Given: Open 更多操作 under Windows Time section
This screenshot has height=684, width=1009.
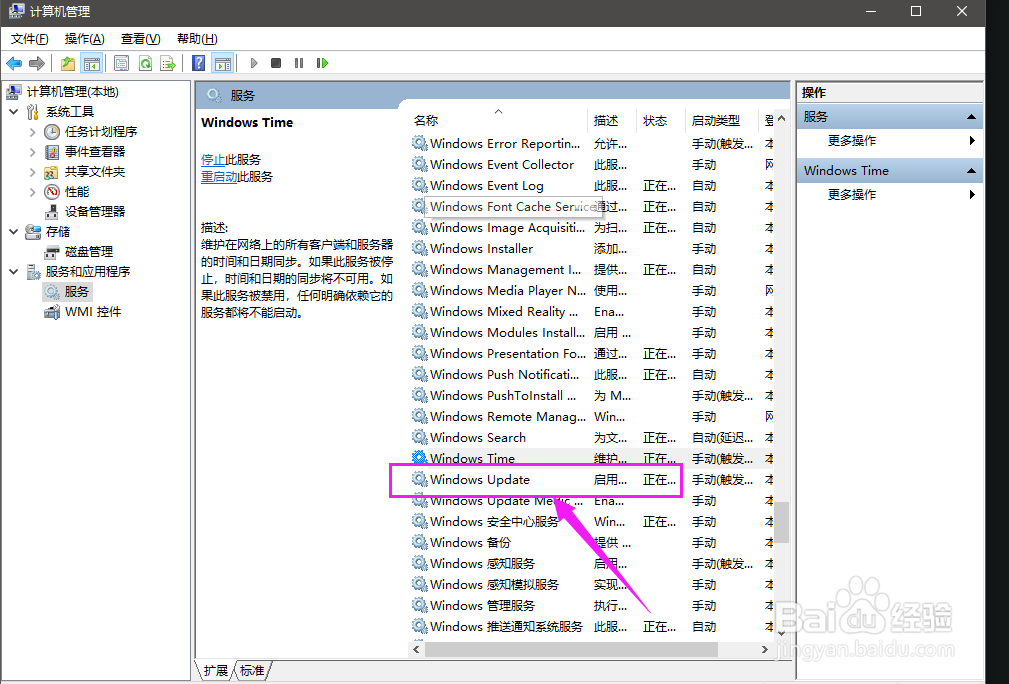Looking at the screenshot, I should 851,194.
